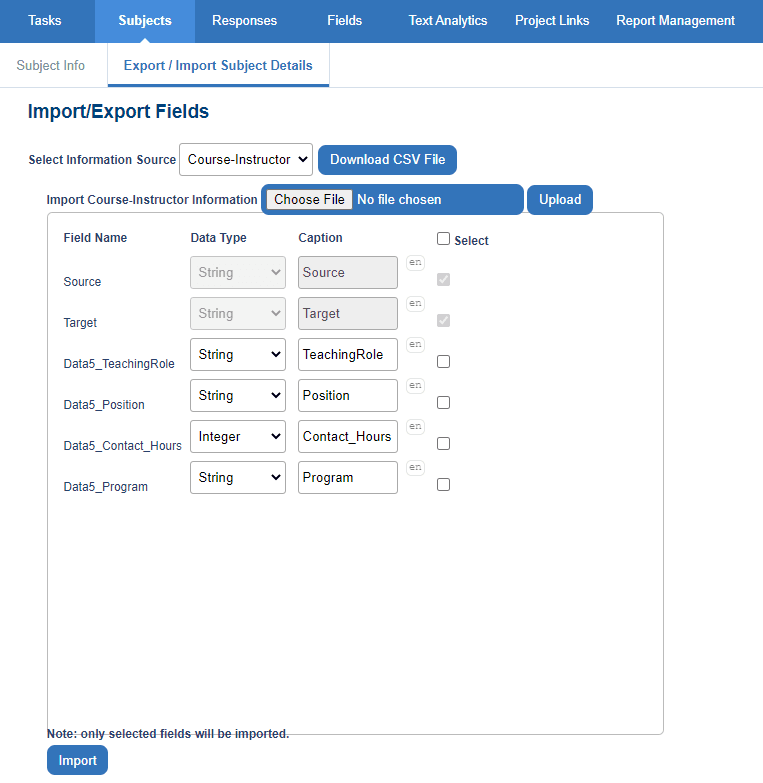Check the Data5_Program row checkbox
Screen dimensions: 763x783
tap(443, 484)
